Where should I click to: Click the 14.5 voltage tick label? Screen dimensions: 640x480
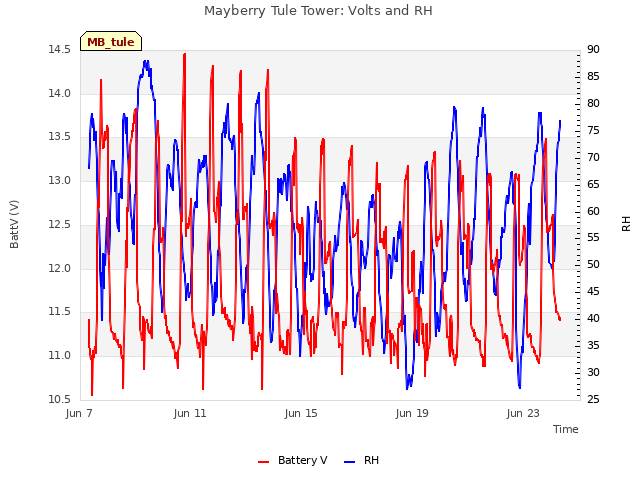(x=60, y=50)
